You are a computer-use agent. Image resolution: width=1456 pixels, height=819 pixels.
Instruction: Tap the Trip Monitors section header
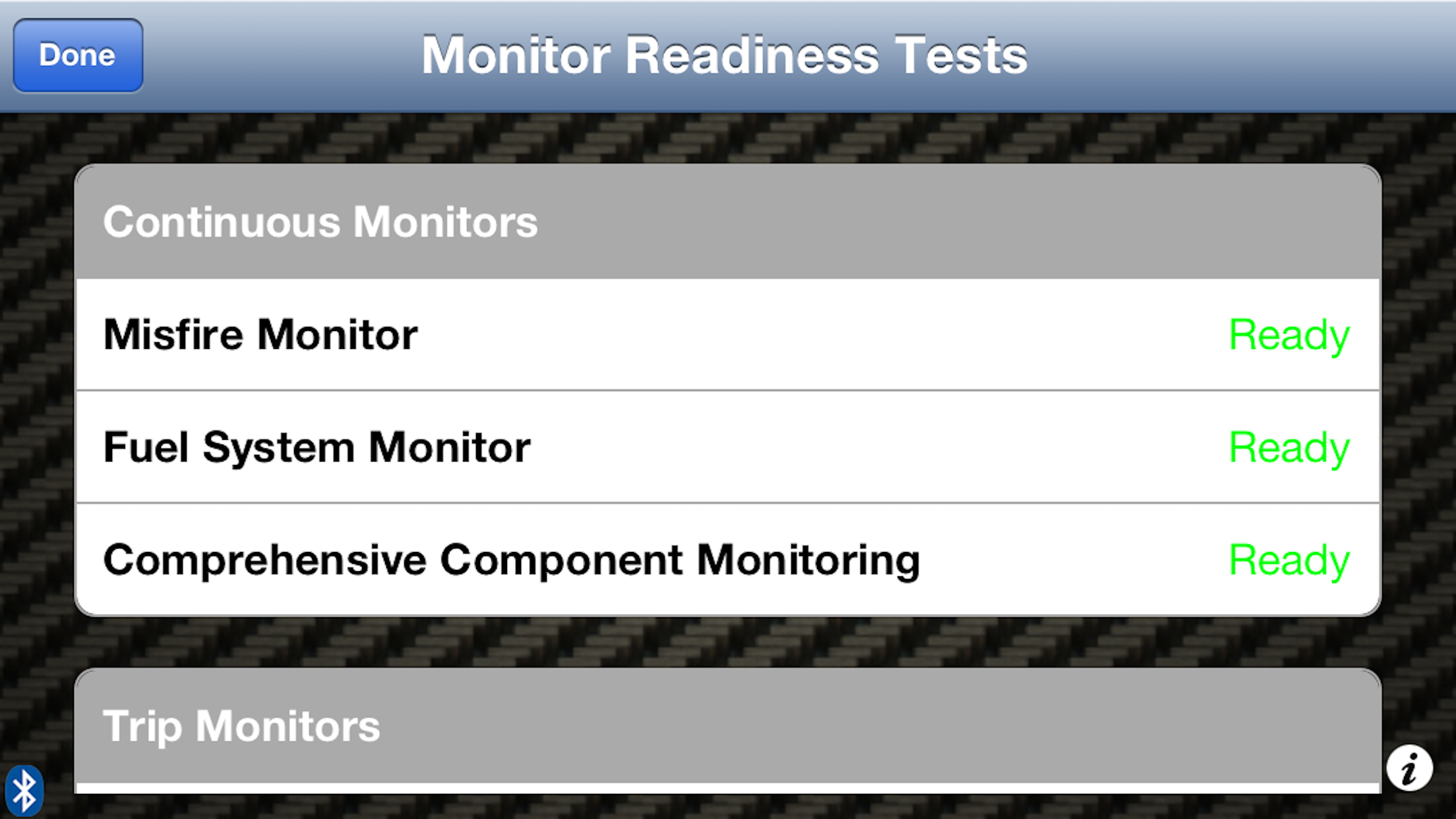click(x=241, y=726)
